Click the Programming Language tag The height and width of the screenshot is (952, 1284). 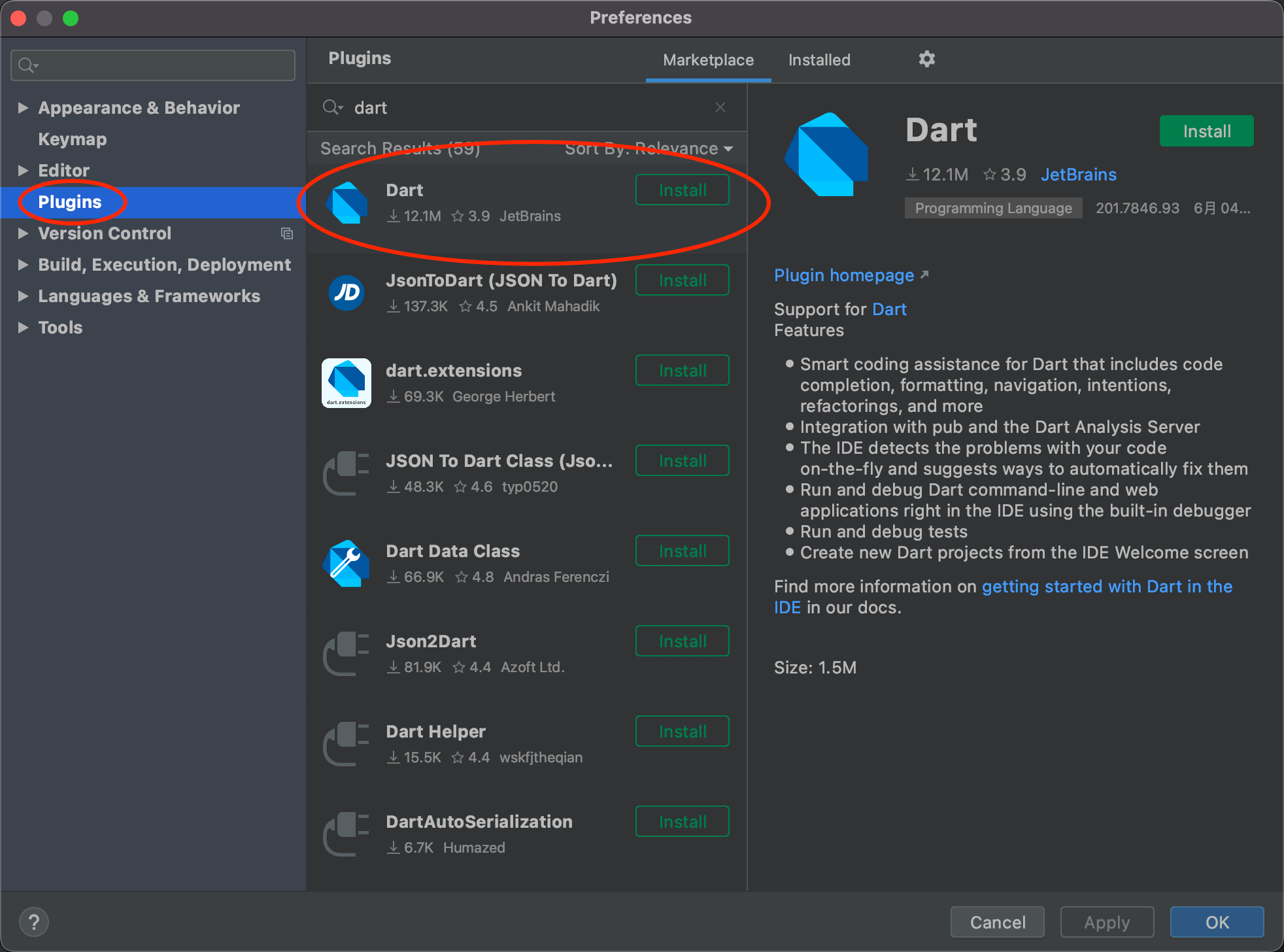click(x=993, y=209)
